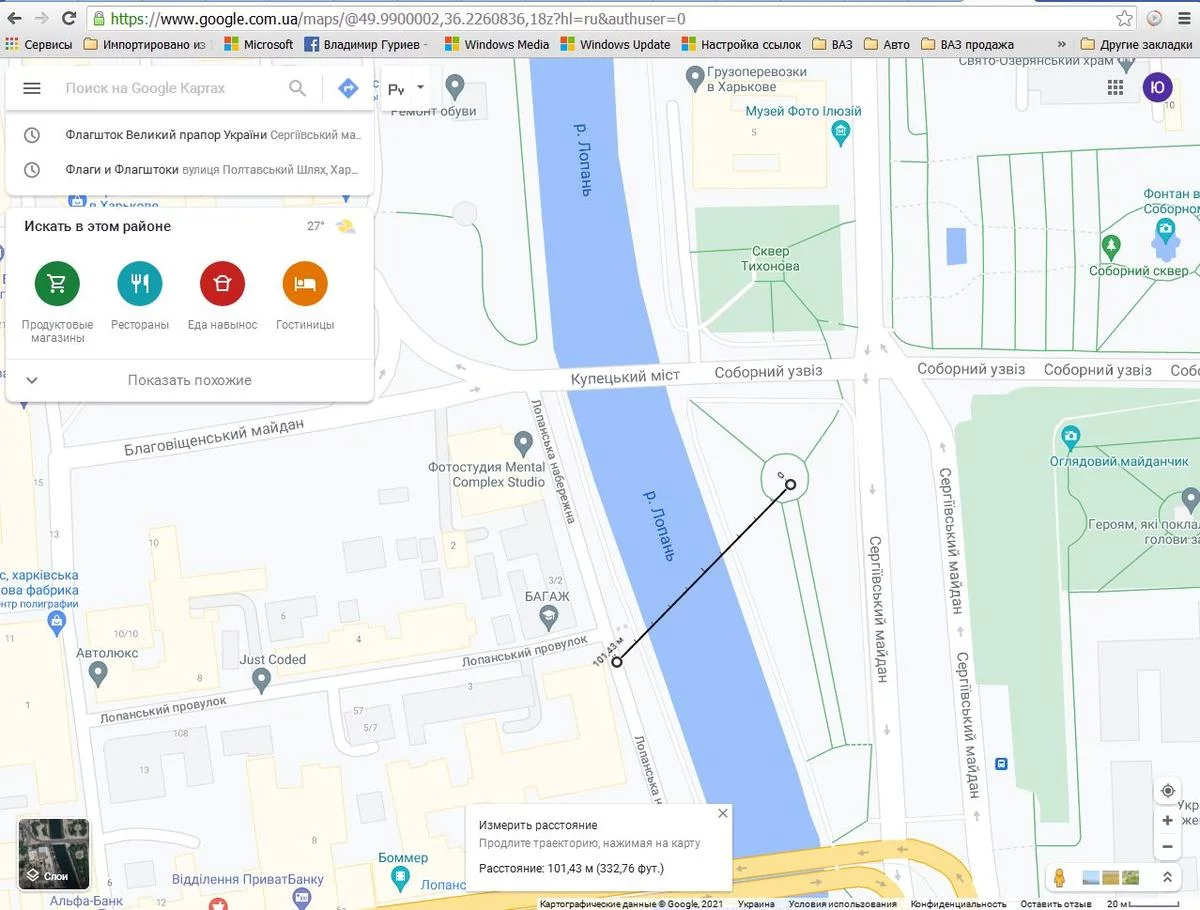Click the Продуктовые магазины green cart icon
The height and width of the screenshot is (910, 1200).
[x=57, y=284]
